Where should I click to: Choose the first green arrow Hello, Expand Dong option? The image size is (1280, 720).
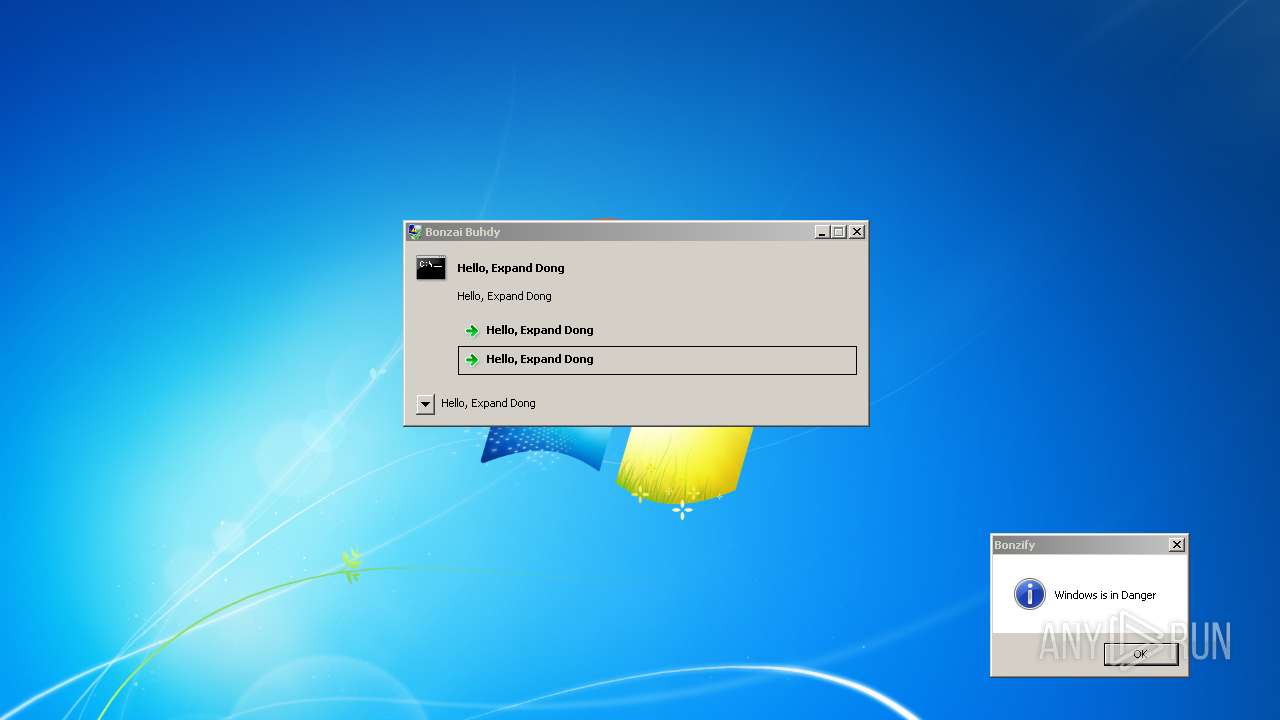[x=657, y=330]
